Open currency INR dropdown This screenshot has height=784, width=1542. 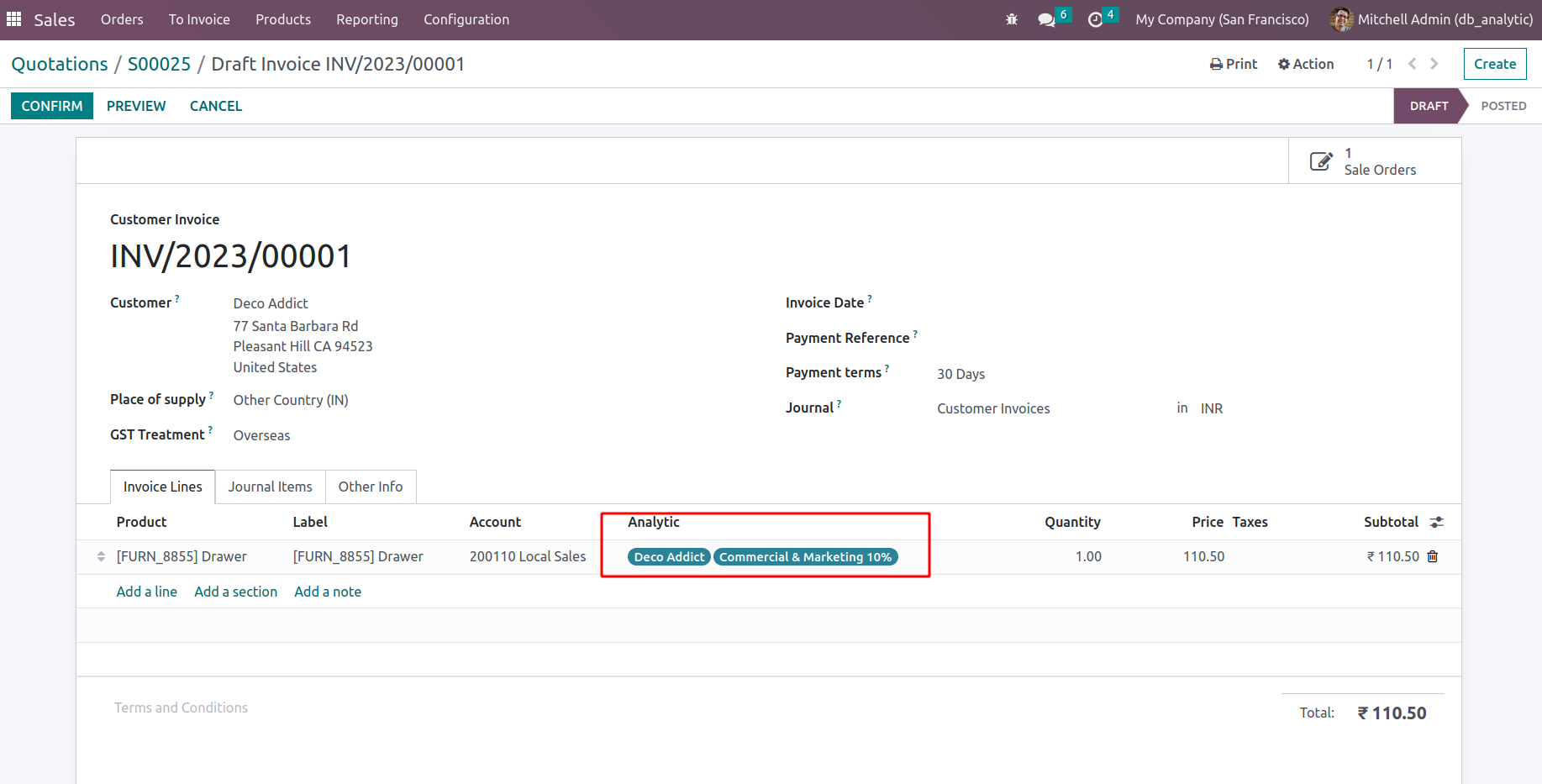click(1212, 408)
